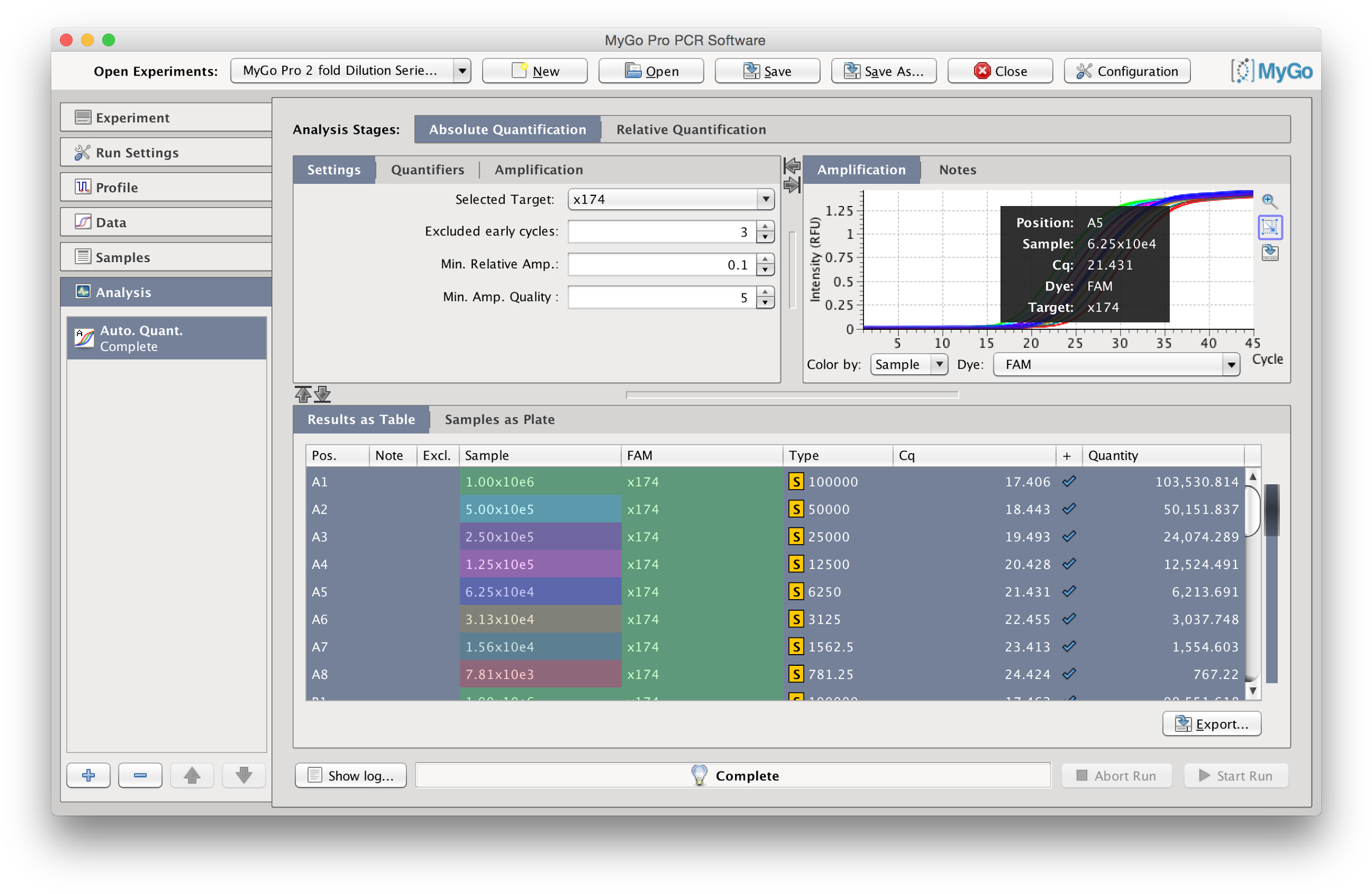Image resolution: width=1372 pixels, height=894 pixels.
Task: Open the Run Settings section
Action: [x=166, y=152]
